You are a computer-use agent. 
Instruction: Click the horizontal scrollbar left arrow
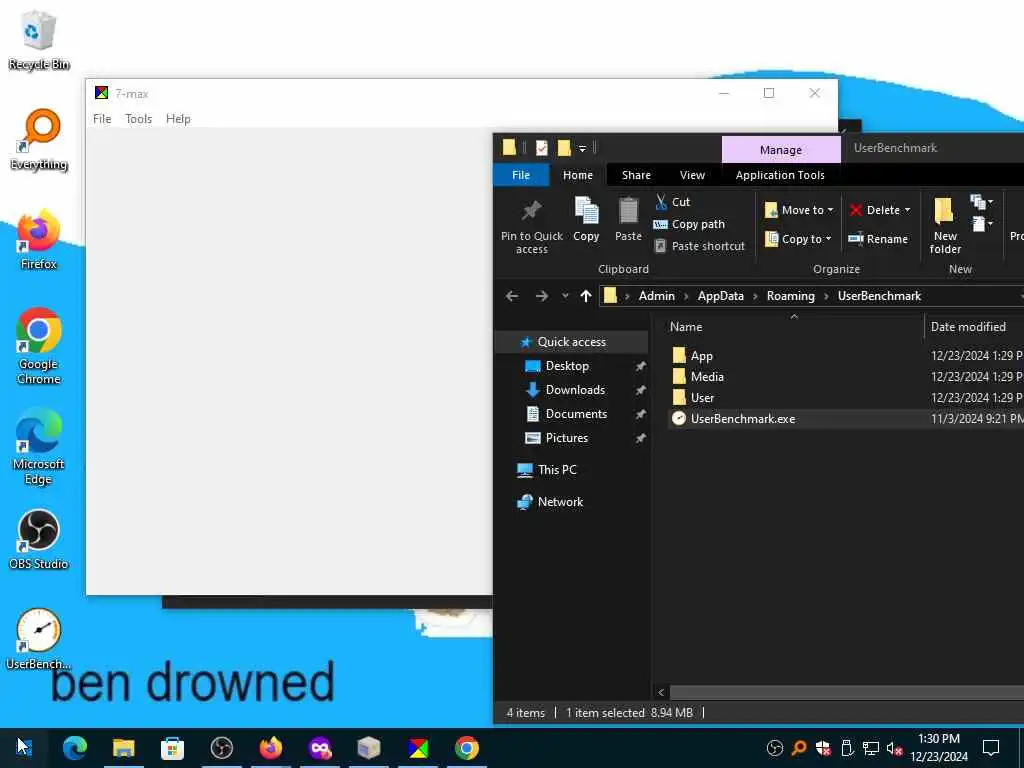661,692
